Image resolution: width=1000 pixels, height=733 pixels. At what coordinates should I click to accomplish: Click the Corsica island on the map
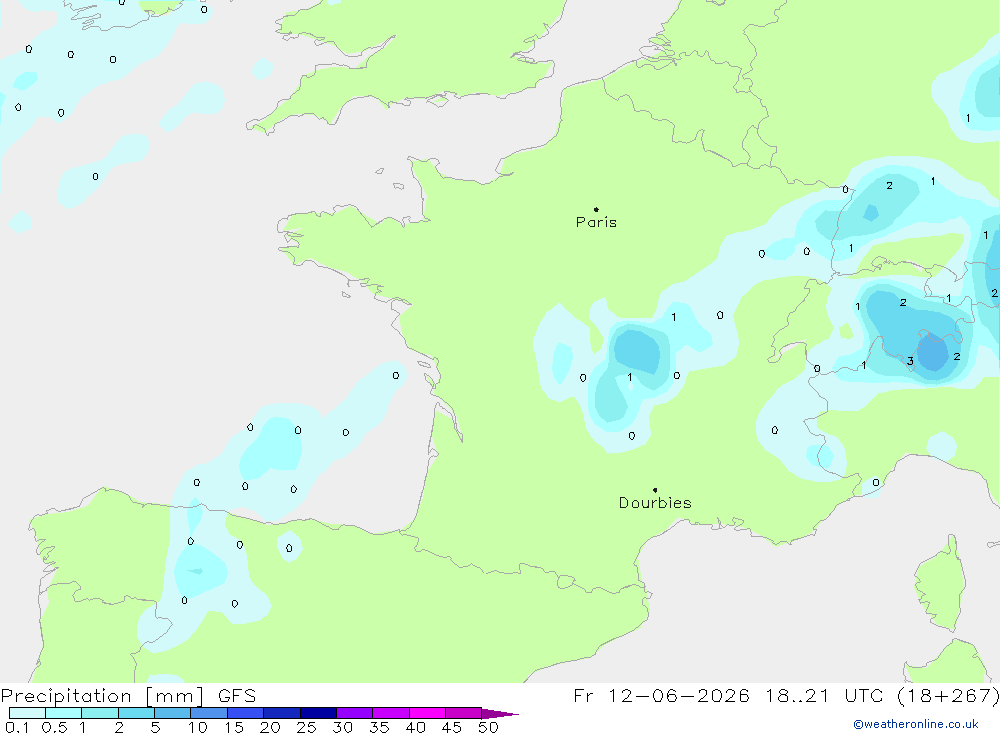tap(939, 584)
